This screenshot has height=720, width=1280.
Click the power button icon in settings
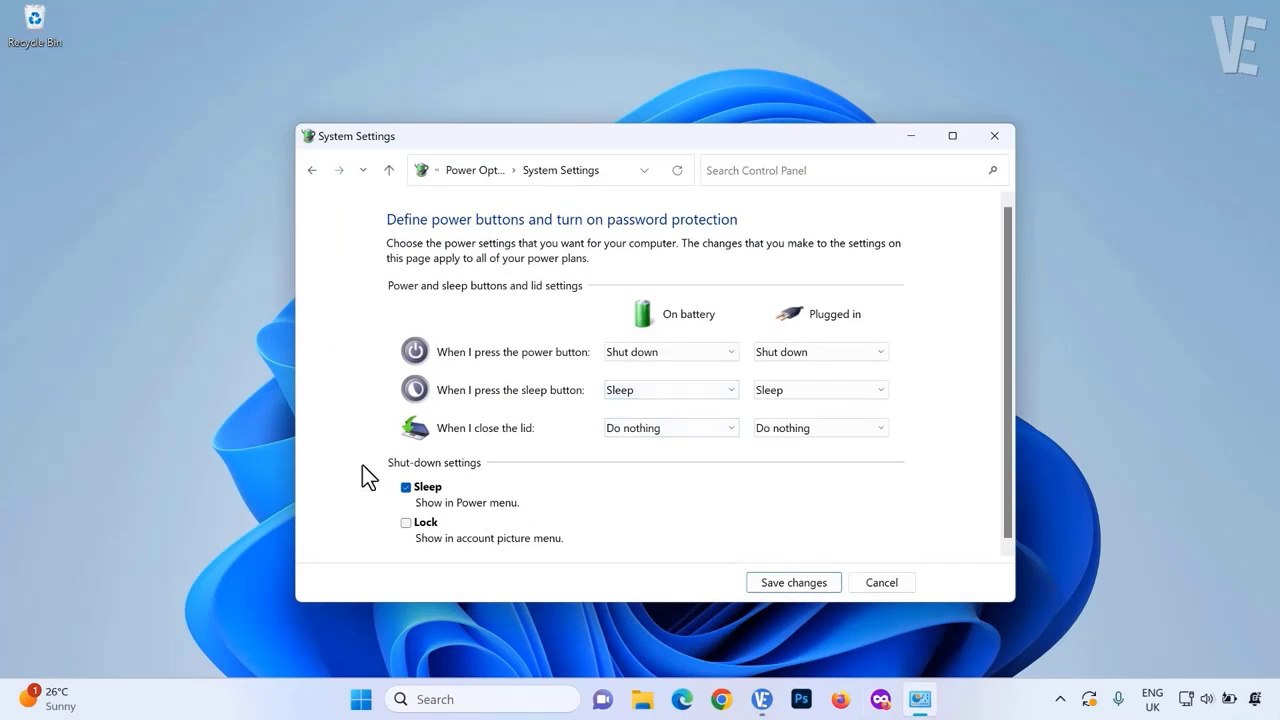click(415, 351)
